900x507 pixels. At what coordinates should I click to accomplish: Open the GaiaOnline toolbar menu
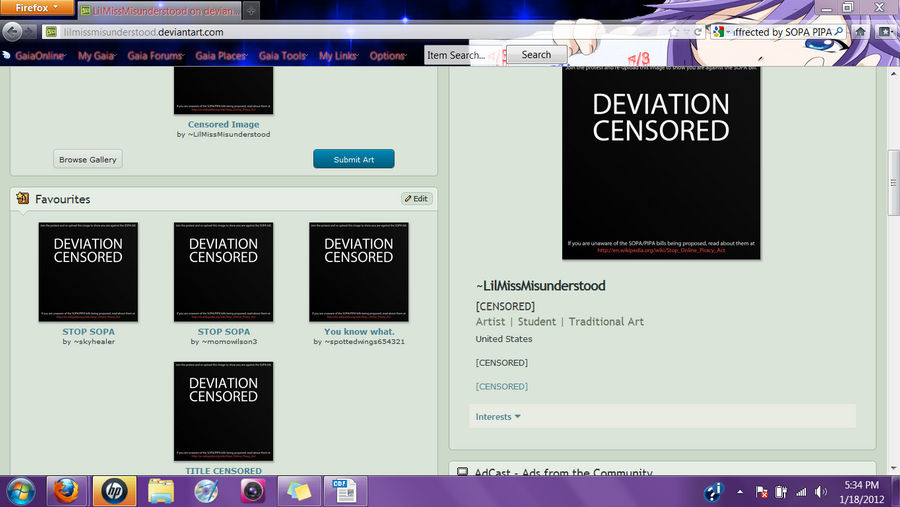tap(40, 56)
